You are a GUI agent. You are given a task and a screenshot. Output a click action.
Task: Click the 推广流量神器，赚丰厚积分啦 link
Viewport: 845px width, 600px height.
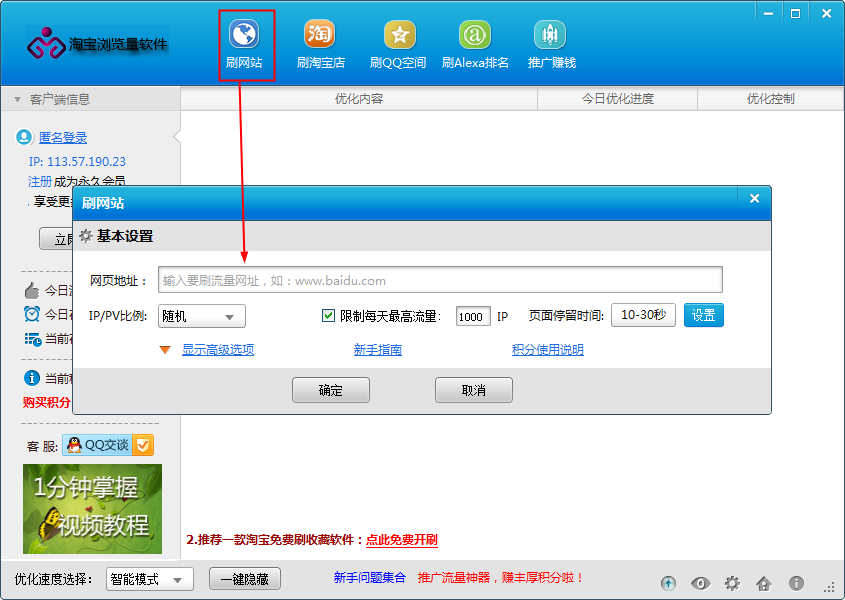coord(501,578)
